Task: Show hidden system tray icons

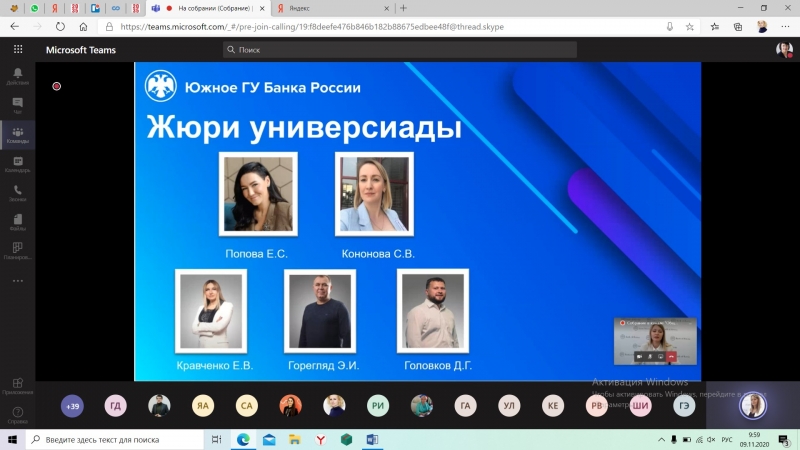Action: (x=661, y=439)
